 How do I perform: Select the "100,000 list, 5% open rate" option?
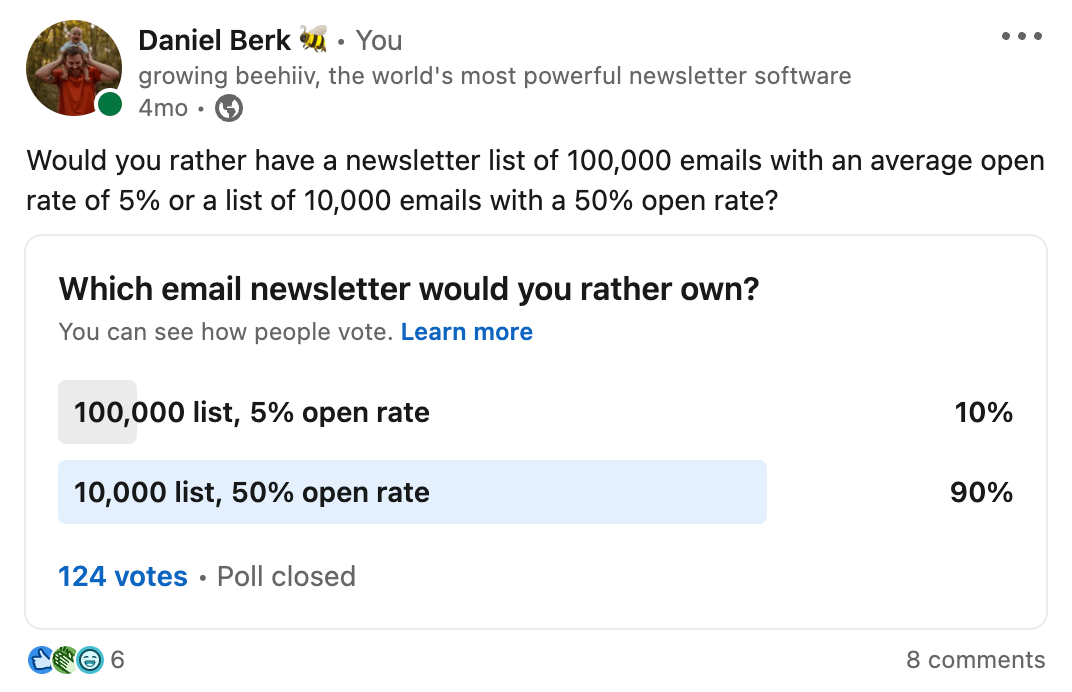tap(252, 412)
